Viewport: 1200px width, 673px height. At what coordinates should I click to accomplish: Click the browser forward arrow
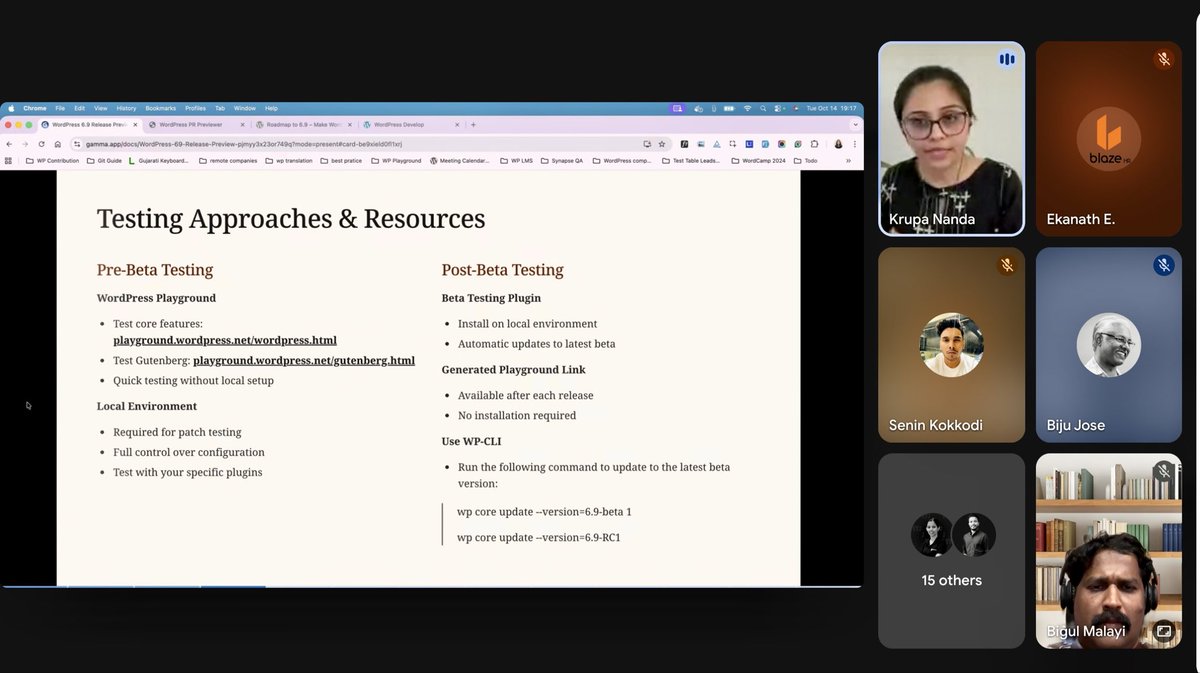(x=25, y=144)
